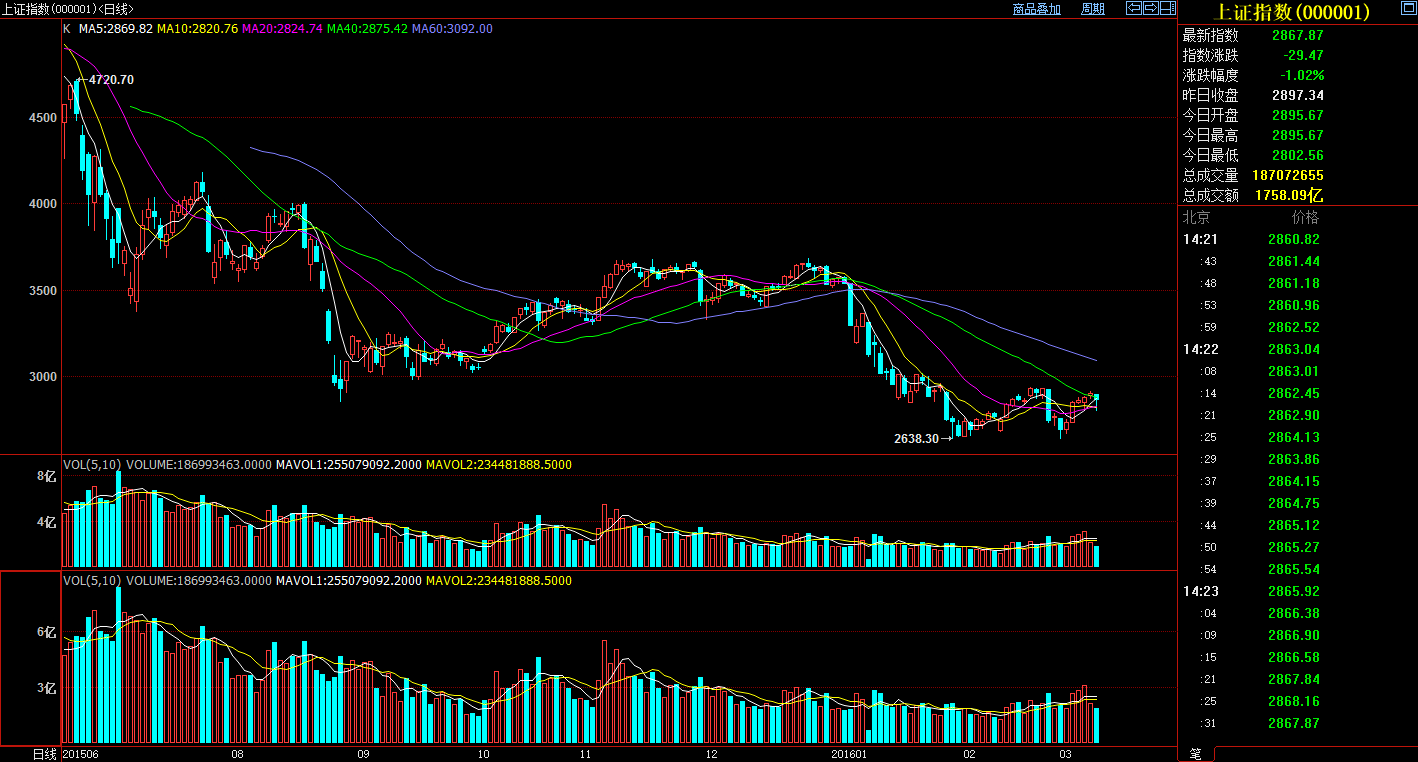Select the 笔 tab at bottom
1418x762 pixels.
point(1195,753)
